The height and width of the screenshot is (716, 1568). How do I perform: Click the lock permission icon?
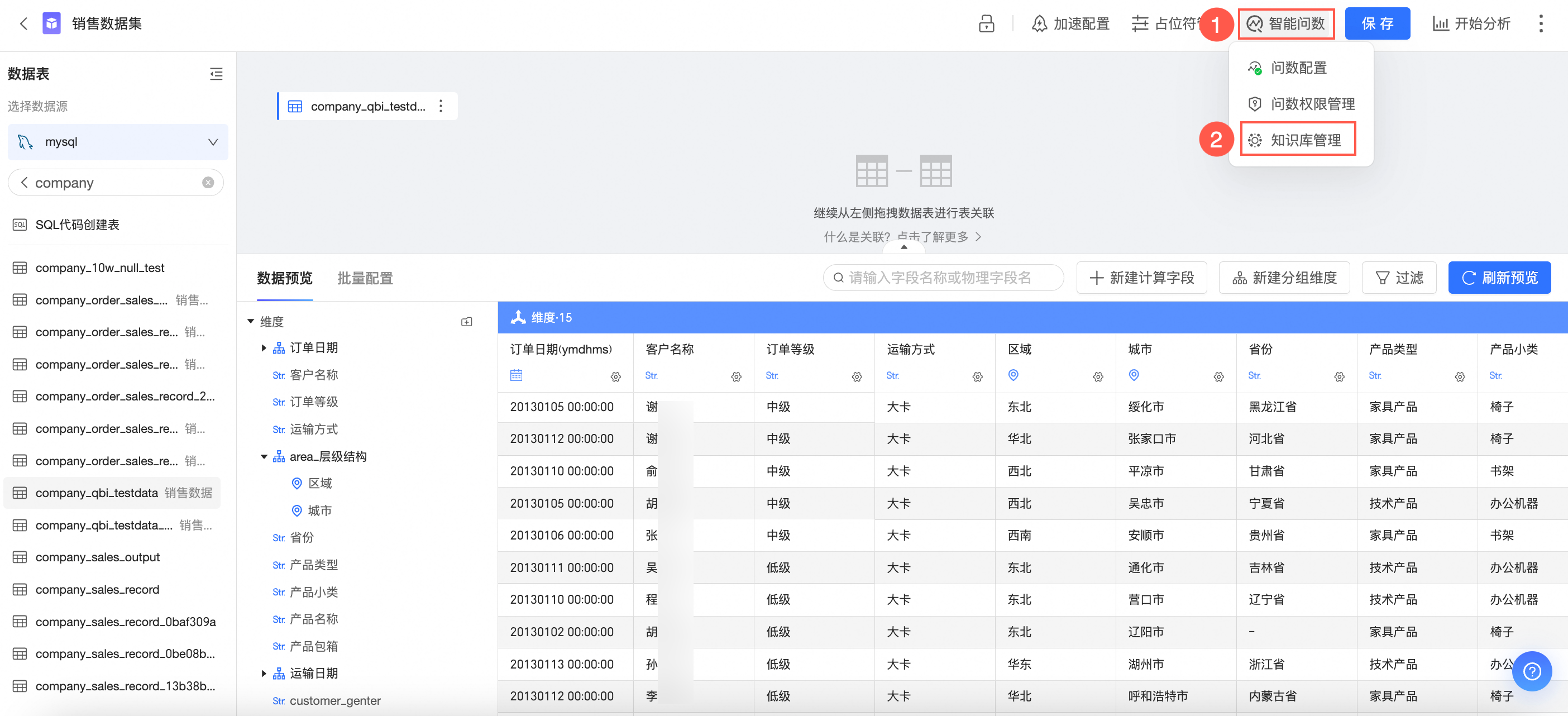986,24
